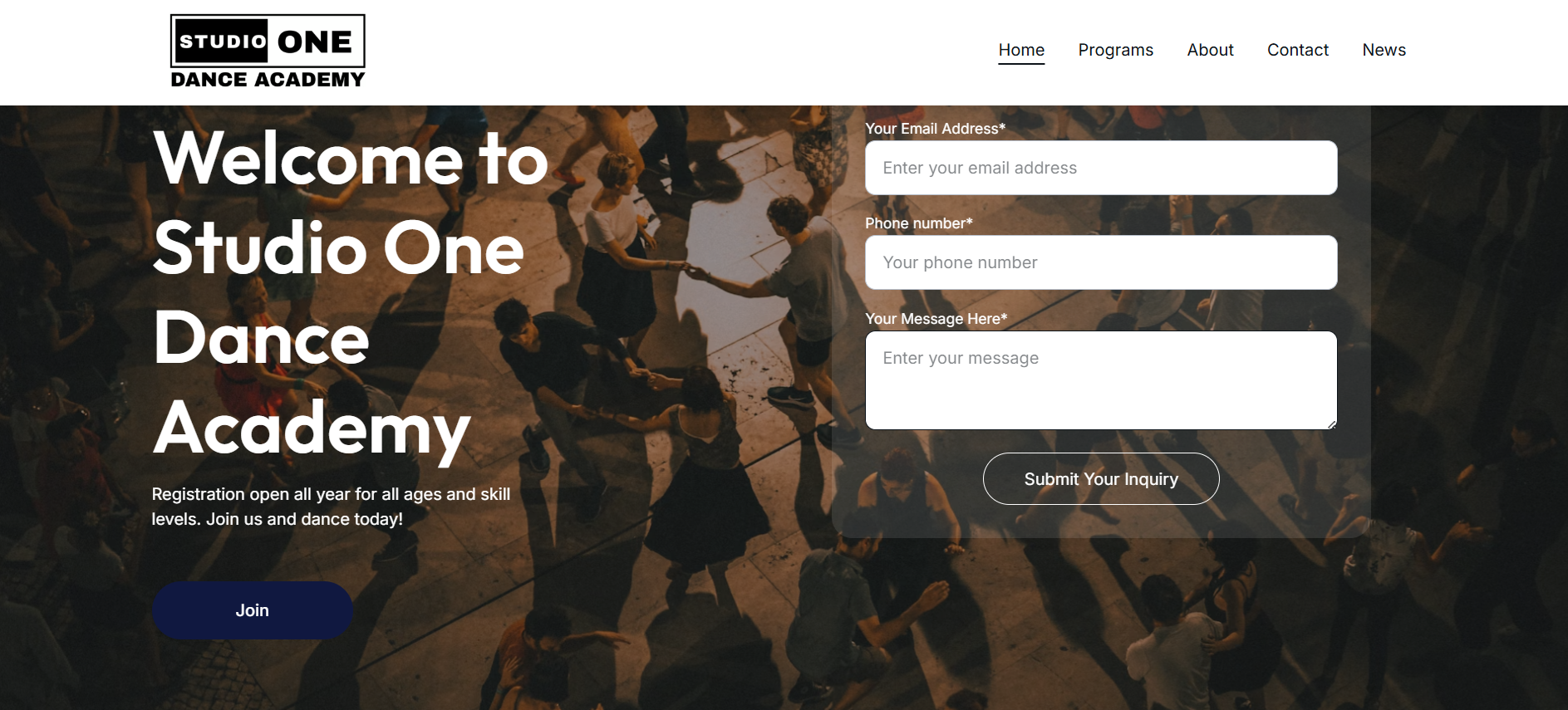
Task: Click the STUDIO word in the logo
Action: pyautogui.click(x=223, y=42)
